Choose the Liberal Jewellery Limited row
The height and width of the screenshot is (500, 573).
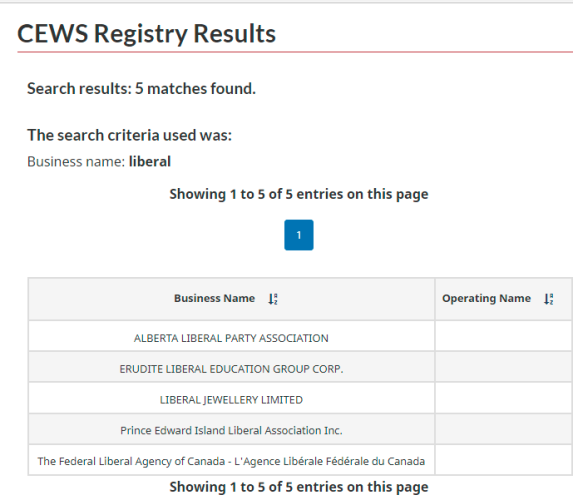pyautogui.click(x=231, y=400)
